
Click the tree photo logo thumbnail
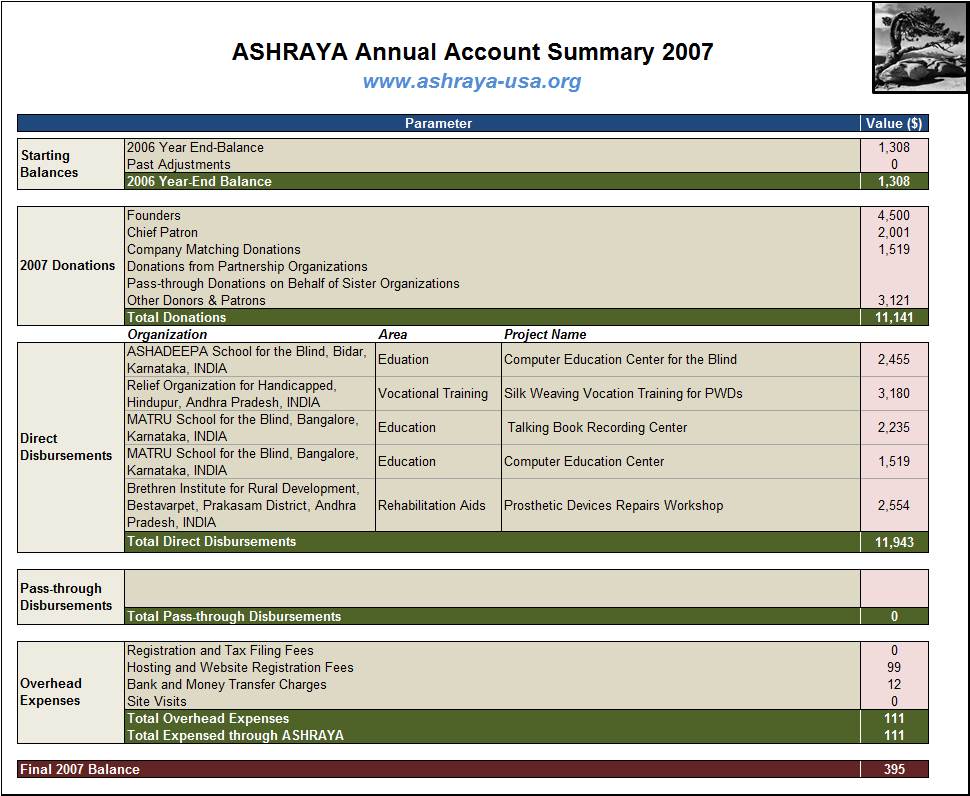click(920, 48)
